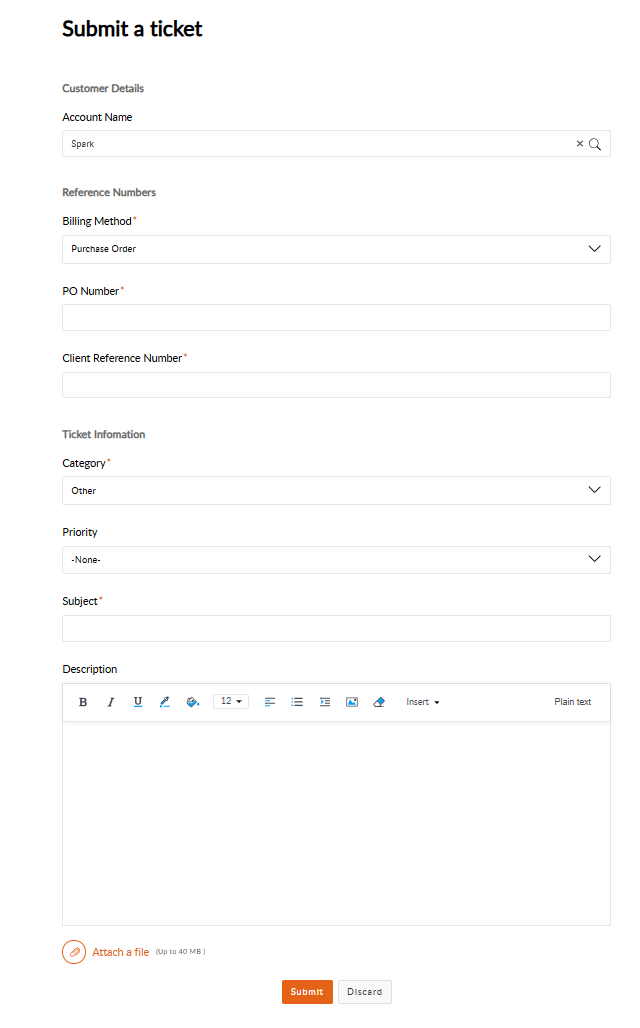Open the background fill color tool

[193, 702]
